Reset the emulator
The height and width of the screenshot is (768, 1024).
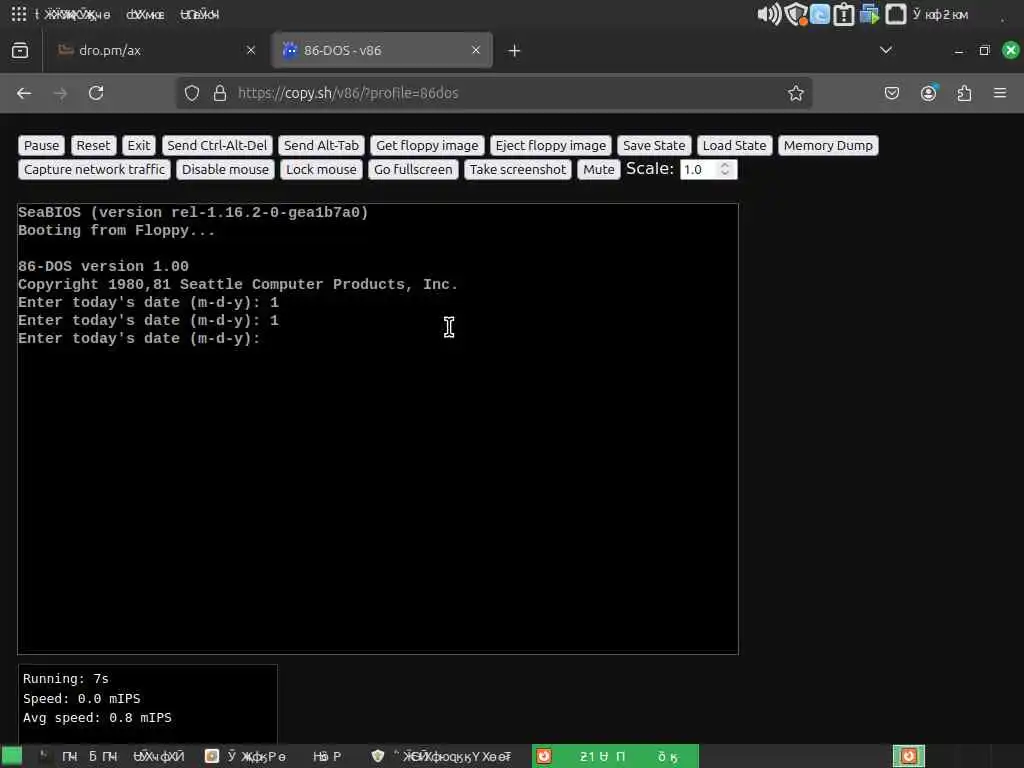click(93, 145)
